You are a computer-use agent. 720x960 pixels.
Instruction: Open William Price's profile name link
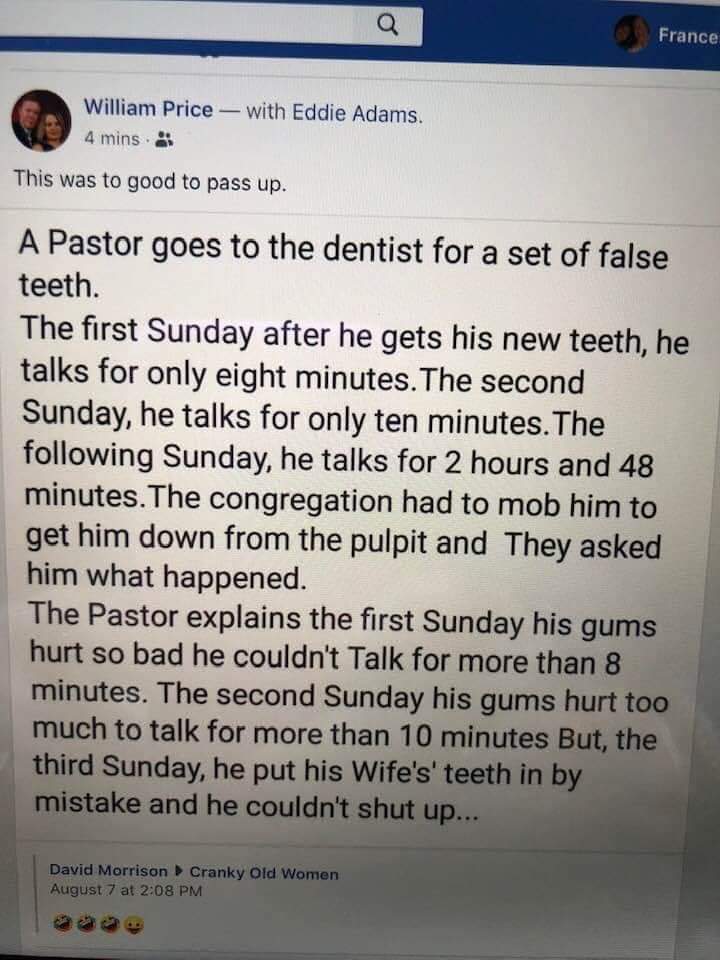point(148,110)
